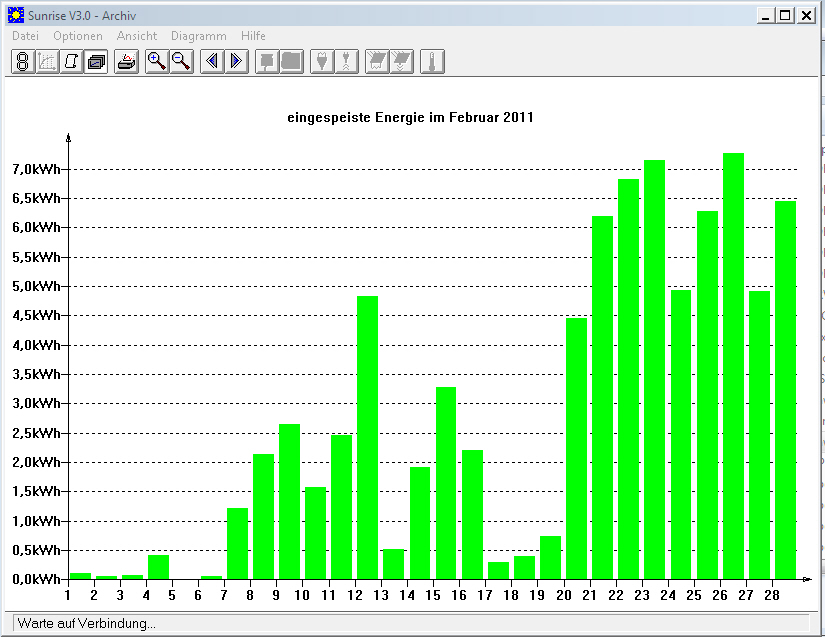Click the small bar for day 4
This screenshot has height=637, width=825.
(158, 567)
